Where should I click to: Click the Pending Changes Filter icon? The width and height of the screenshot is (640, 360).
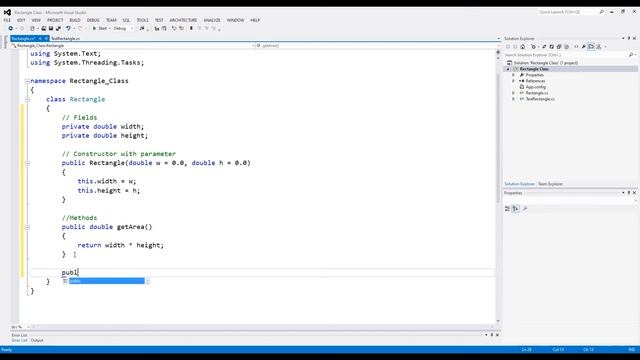[533, 47]
